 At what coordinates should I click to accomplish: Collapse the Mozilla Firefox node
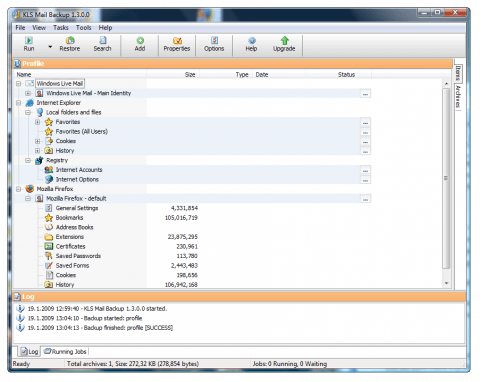[x=19, y=189]
